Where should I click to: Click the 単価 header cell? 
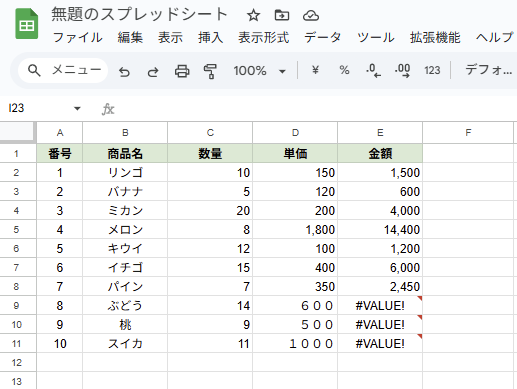(x=295, y=153)
